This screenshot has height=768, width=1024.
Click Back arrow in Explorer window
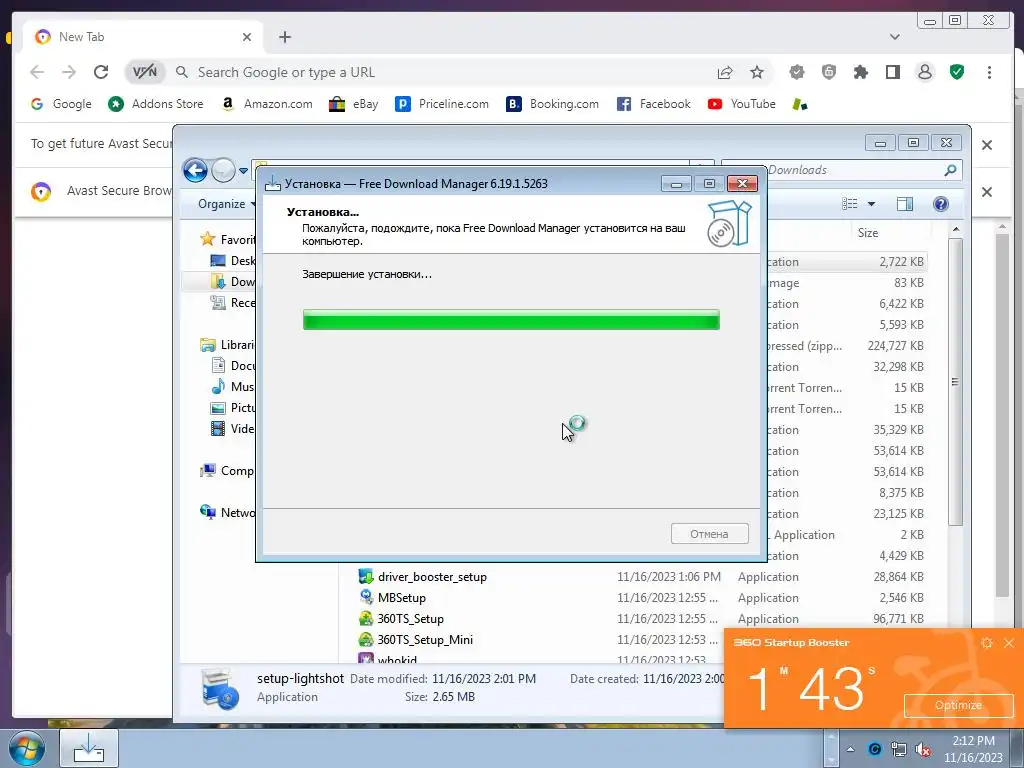pyautogui.click(x=195, y=170)
